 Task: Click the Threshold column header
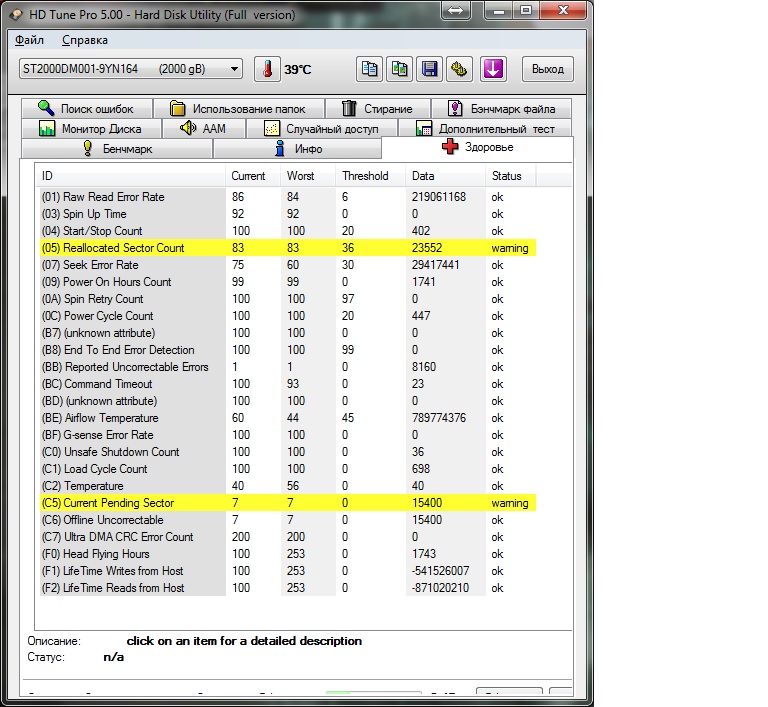[365, 175]
